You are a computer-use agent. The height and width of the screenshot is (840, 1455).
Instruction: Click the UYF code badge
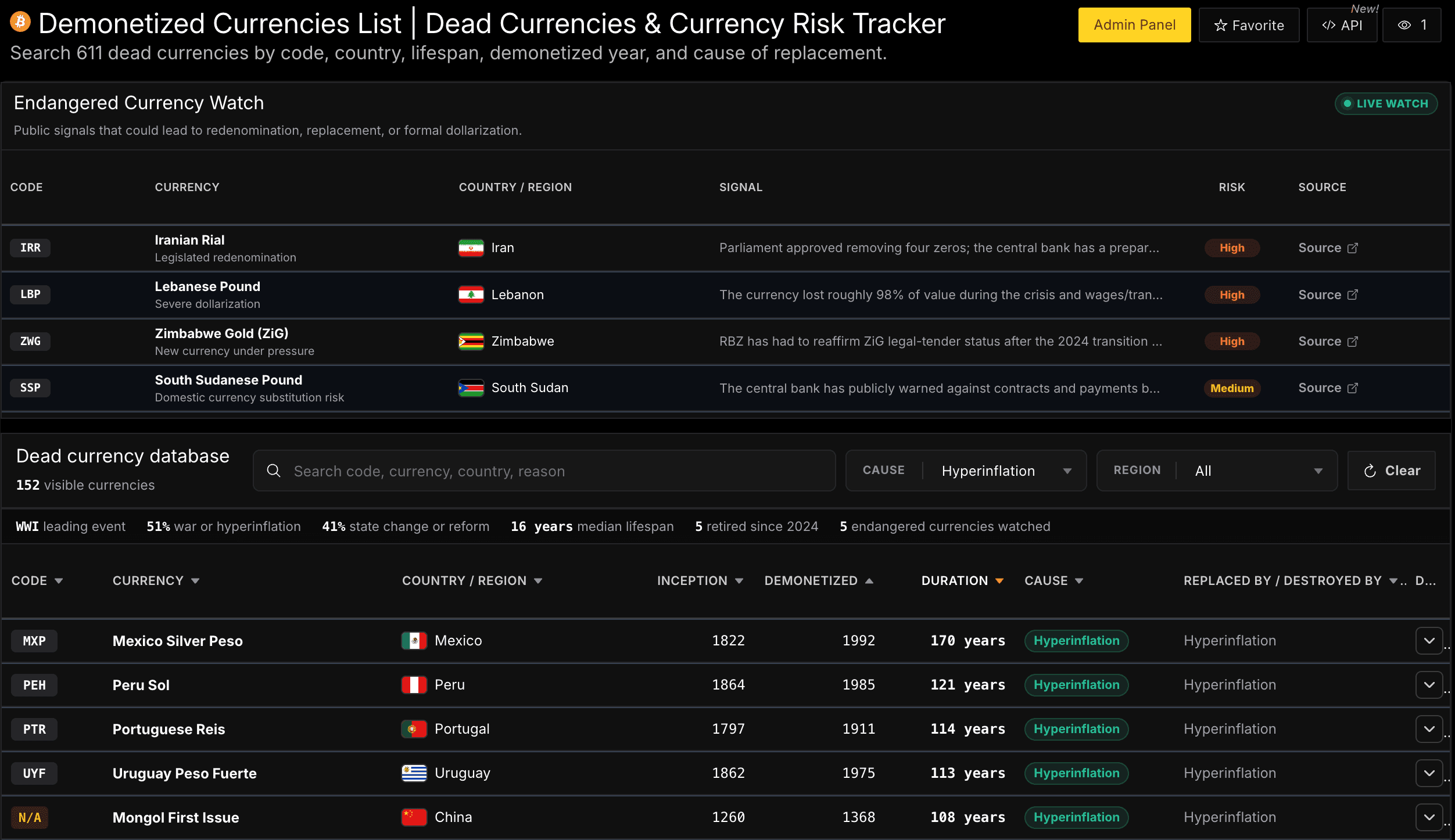coord(34,773)
